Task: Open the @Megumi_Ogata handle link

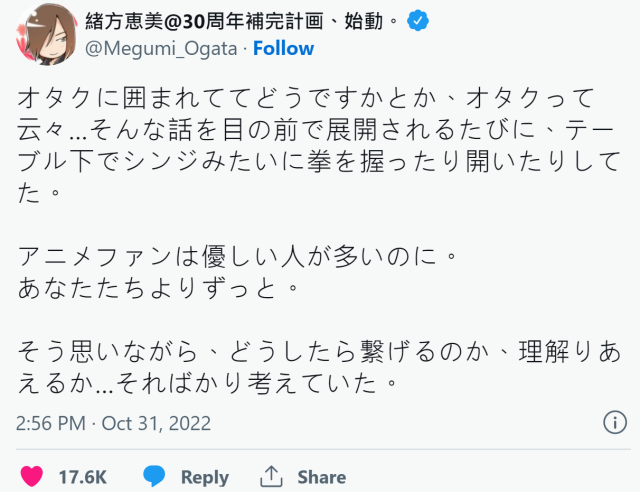Action: (x=160, y=48)
